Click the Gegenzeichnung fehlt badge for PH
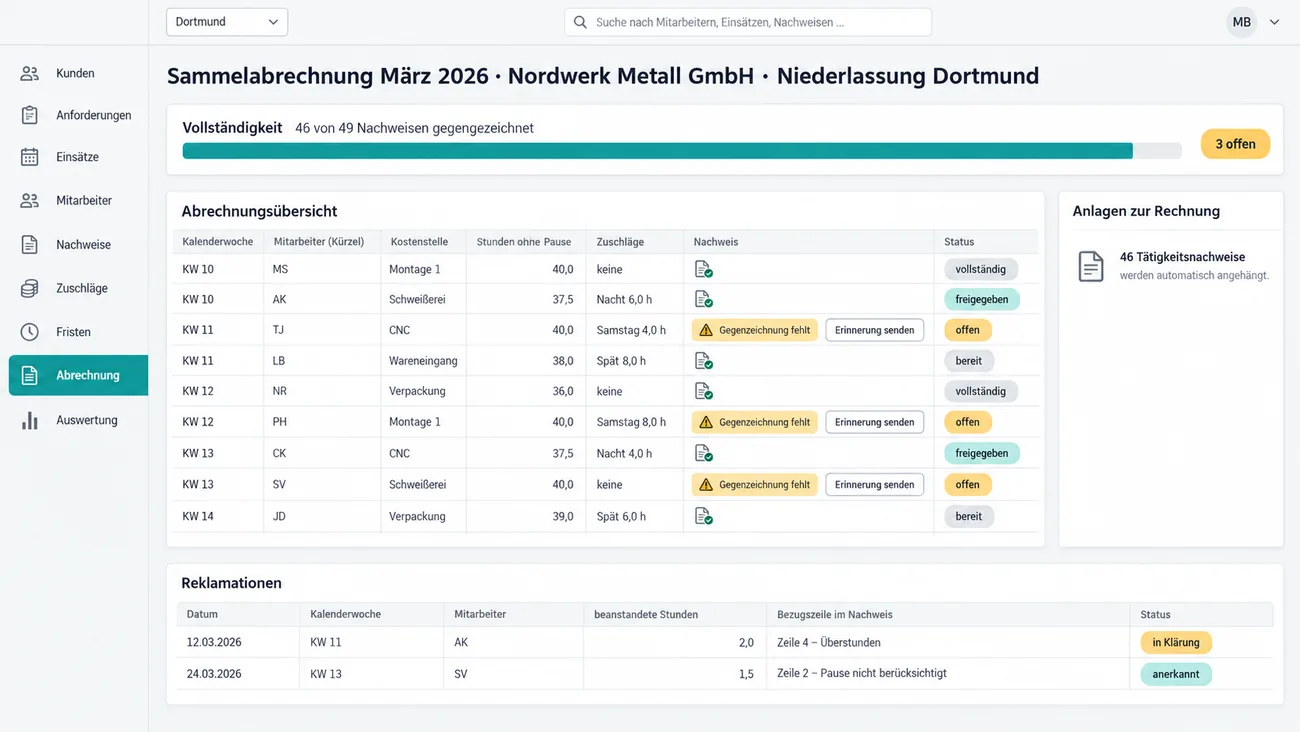The width and height of the screenshot is (1300, 732). point(755,422)
